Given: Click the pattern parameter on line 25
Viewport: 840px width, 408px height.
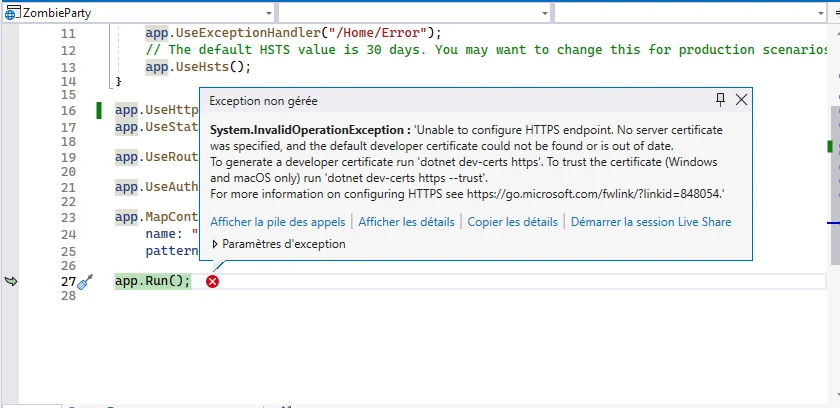Looking at the screenshot, I should click(171, 251).
